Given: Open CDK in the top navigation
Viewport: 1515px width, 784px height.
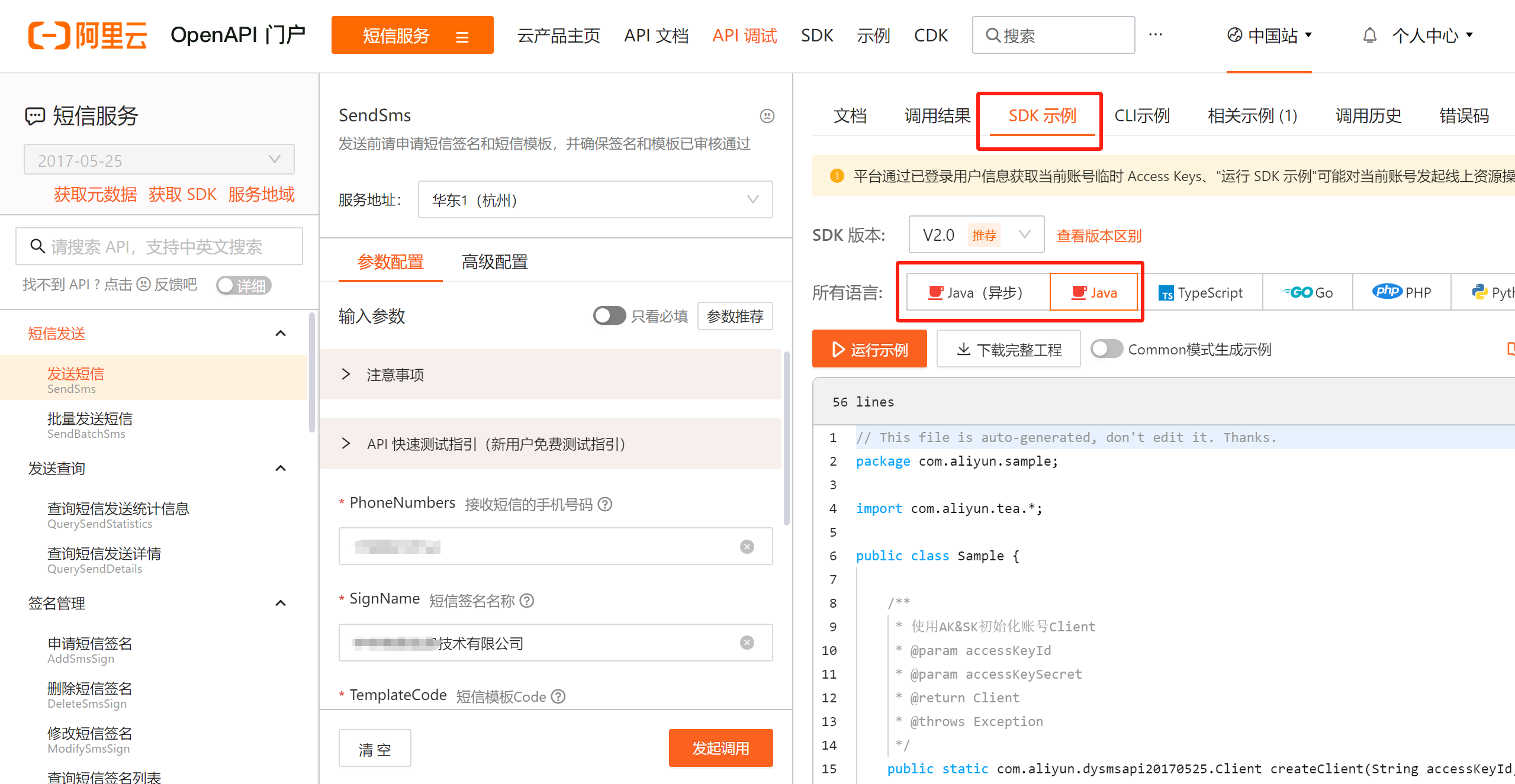Looking at the screenshot, I should click(x=931, y=36).
